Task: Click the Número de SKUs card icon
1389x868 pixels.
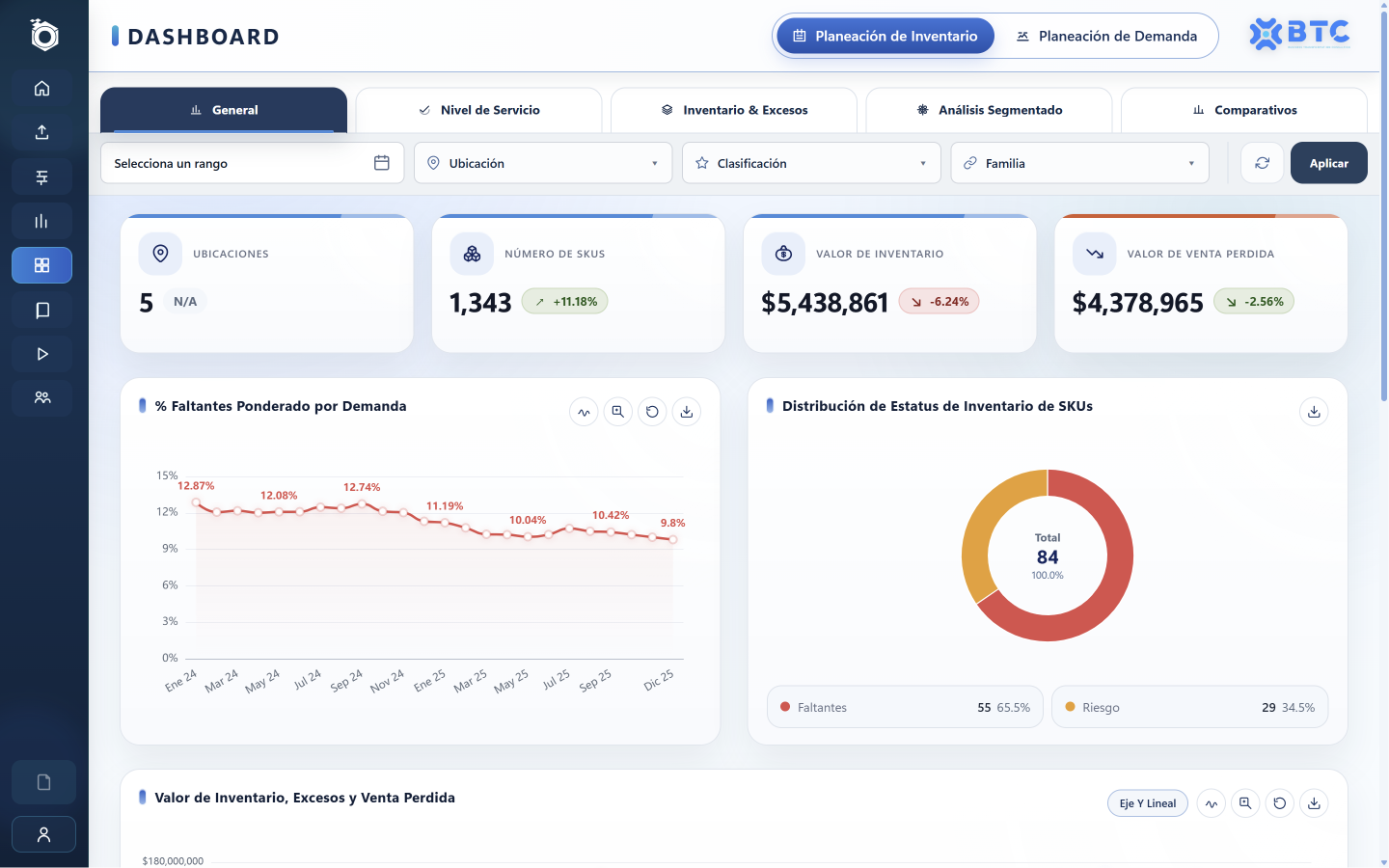Action: 472,254
